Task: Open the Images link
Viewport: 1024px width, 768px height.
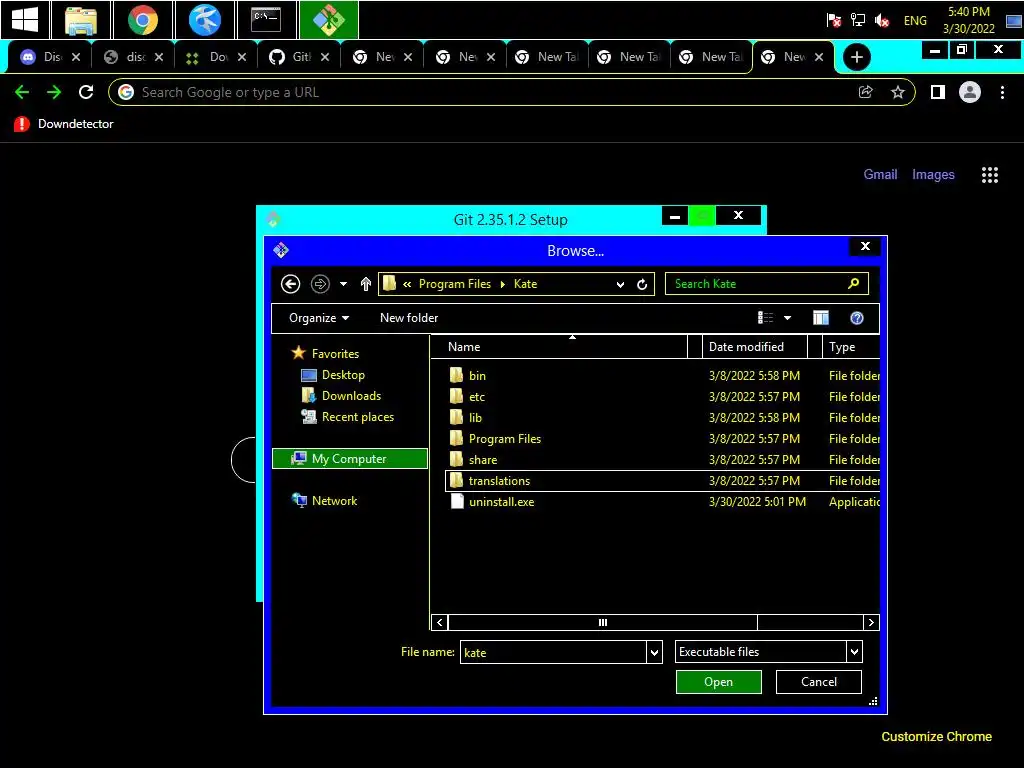Action: [933, 174]
